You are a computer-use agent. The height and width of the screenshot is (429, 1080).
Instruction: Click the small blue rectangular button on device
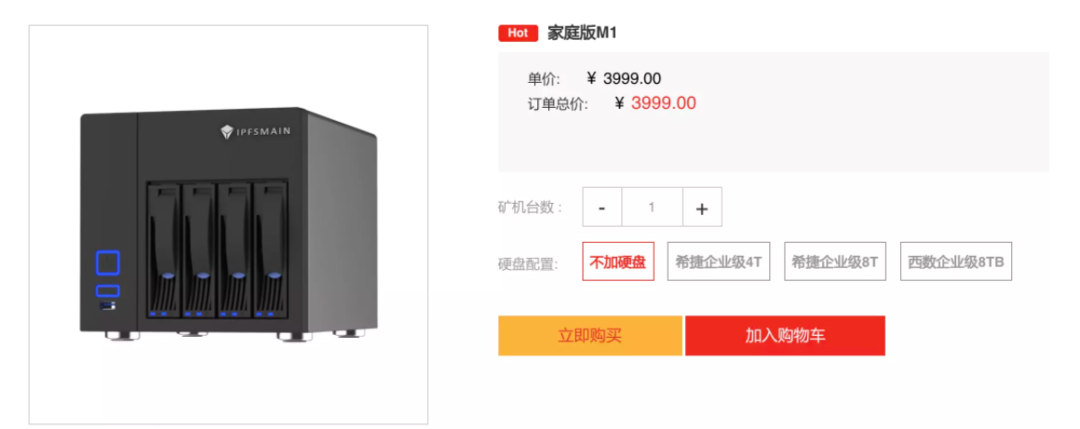coord(107,291)
